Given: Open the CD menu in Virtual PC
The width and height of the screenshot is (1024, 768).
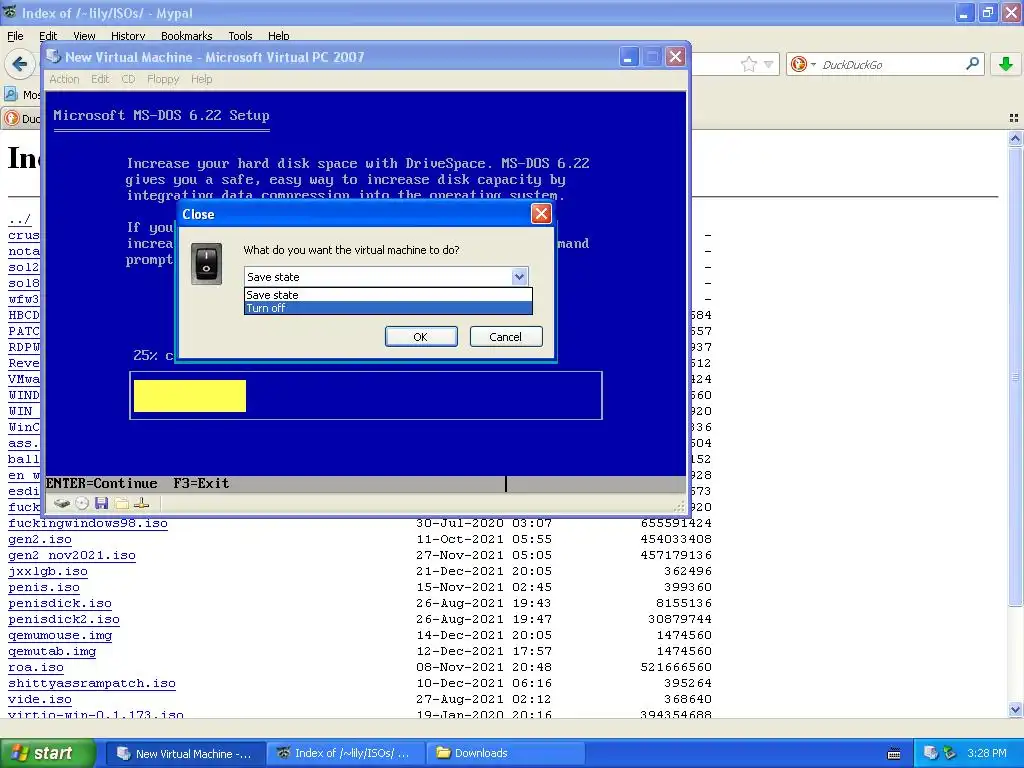Looking at the screenshot, I should point(128,79).
